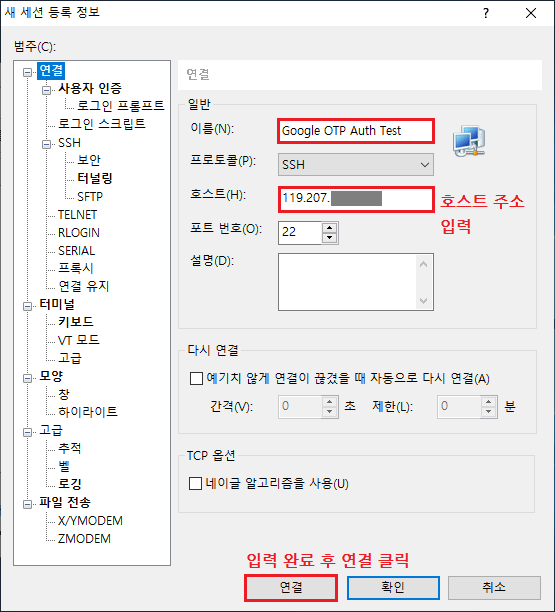This screenshot has width=555, height=612.
Task: Select 사용자 인증 category
Action: click(90, 88)
